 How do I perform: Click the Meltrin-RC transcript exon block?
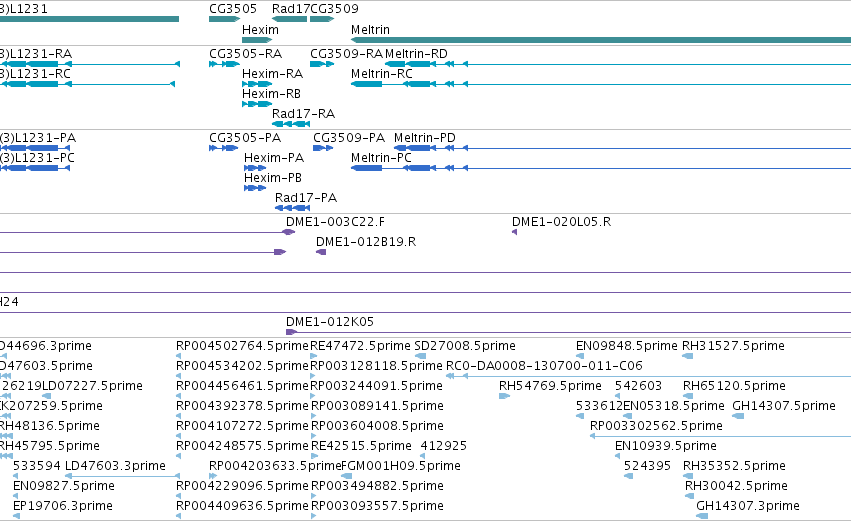(366, 84)
